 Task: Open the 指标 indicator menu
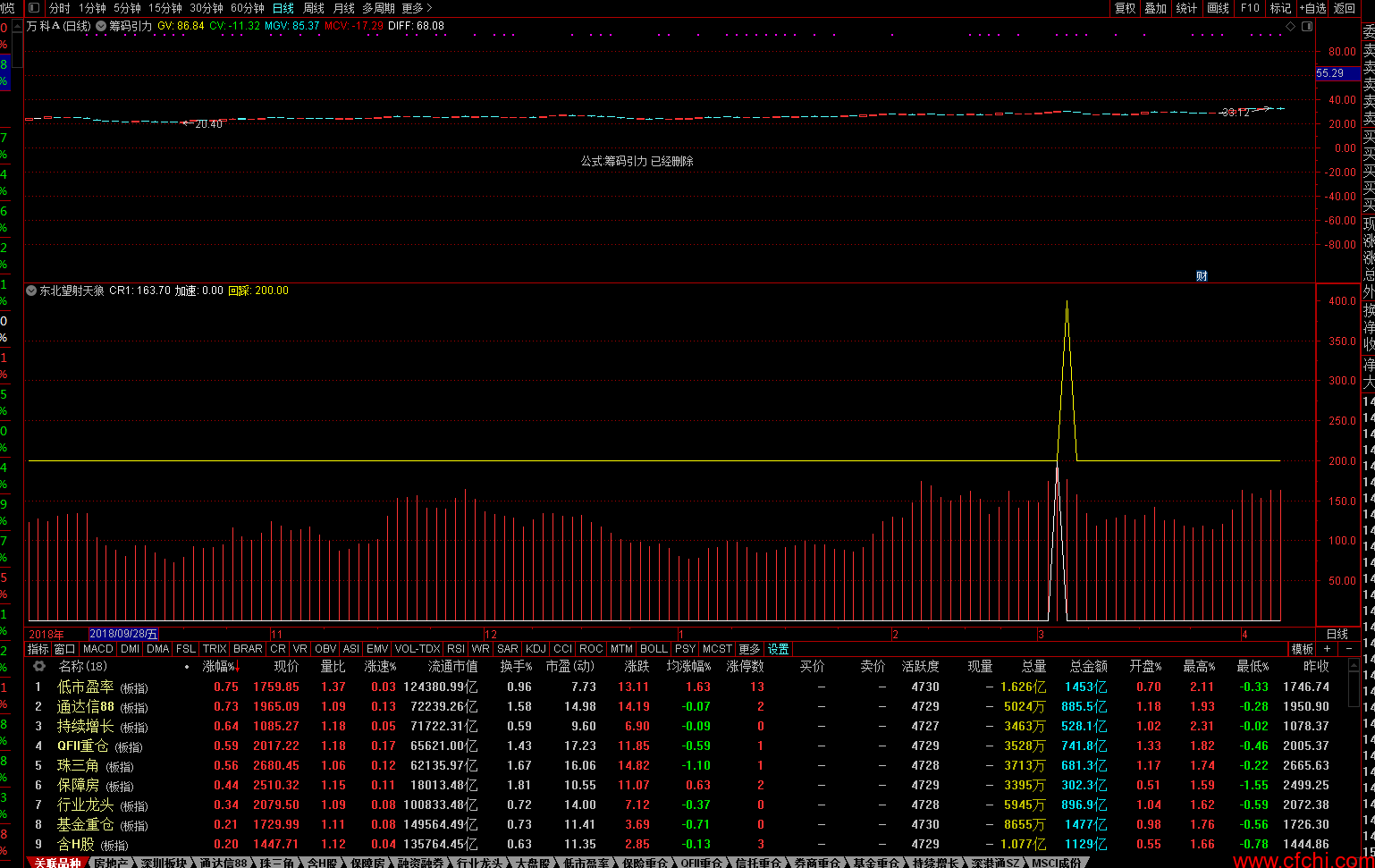[x=38, y=649]
